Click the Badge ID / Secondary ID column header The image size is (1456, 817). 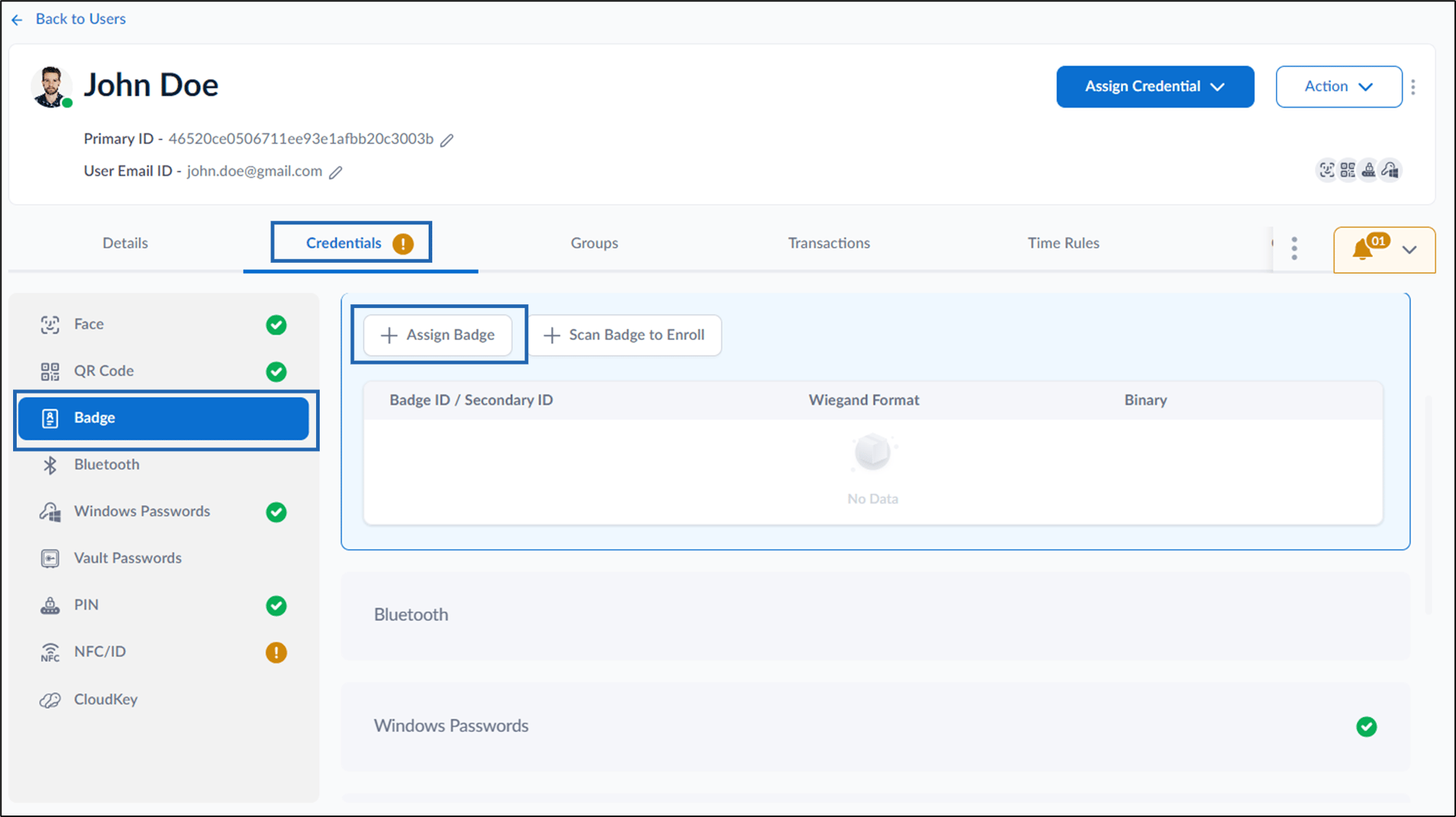[471, 400]
